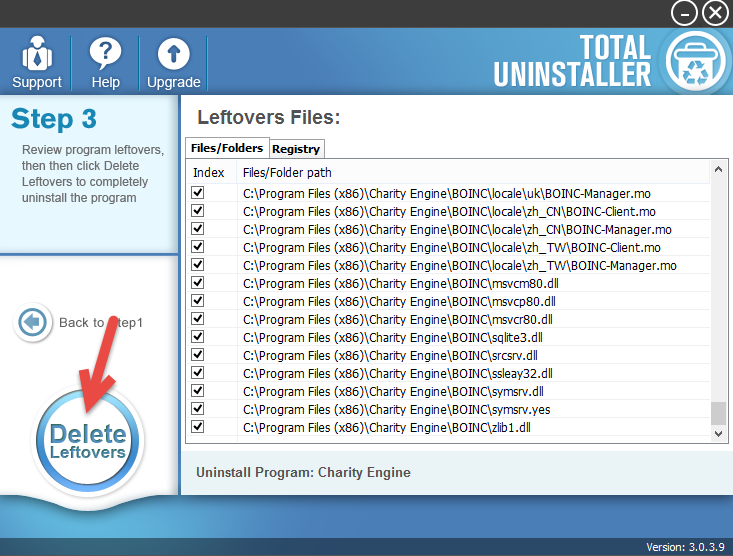Open the Support icon
This screenshot has height=556, width=733.
pyautogui.click(x=37, y=53)
